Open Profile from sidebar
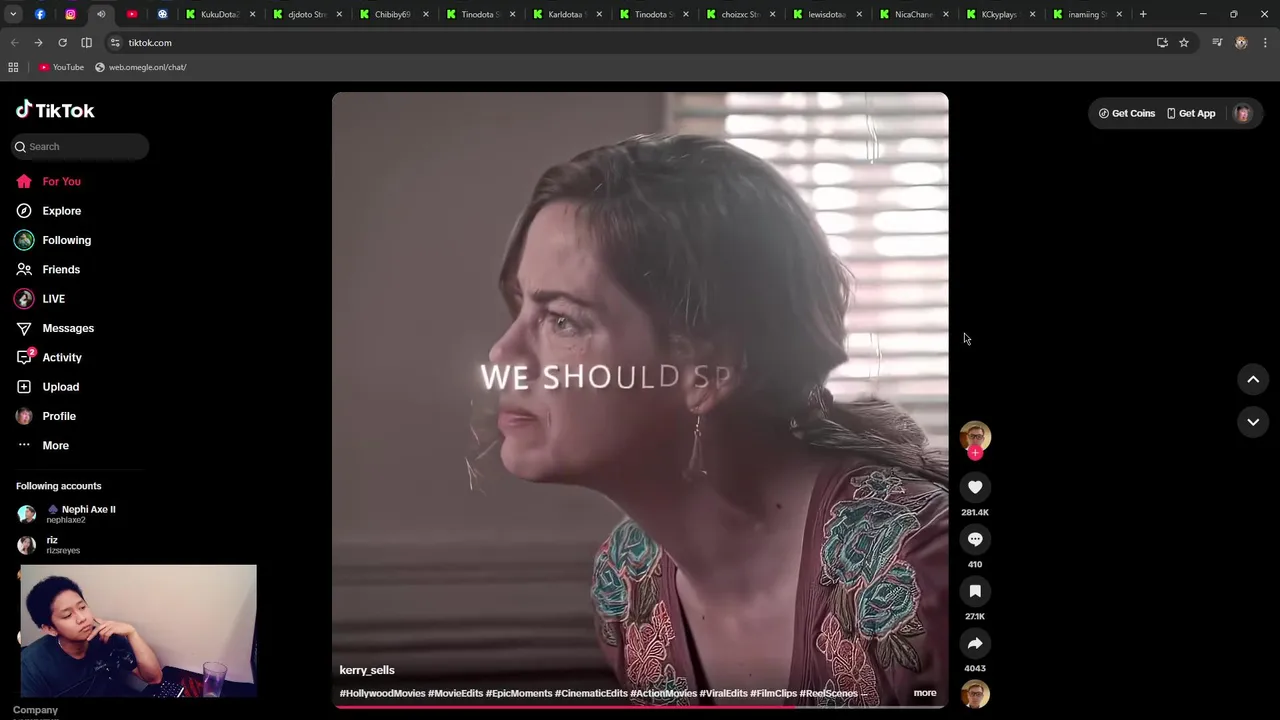The height and width of the screenshot is (720, 1280). click(x=58, y=416)
